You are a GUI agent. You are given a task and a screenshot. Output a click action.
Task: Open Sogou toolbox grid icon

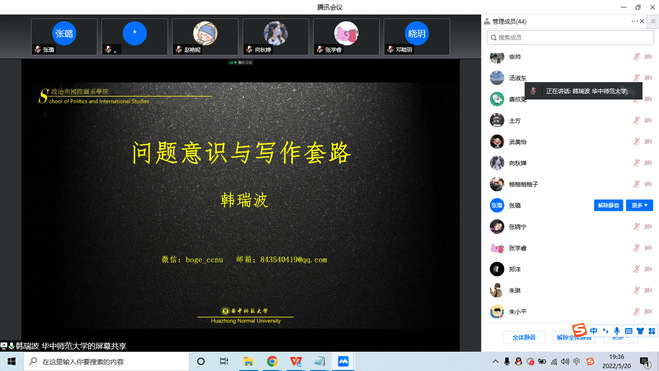click(x=652, y=331)
